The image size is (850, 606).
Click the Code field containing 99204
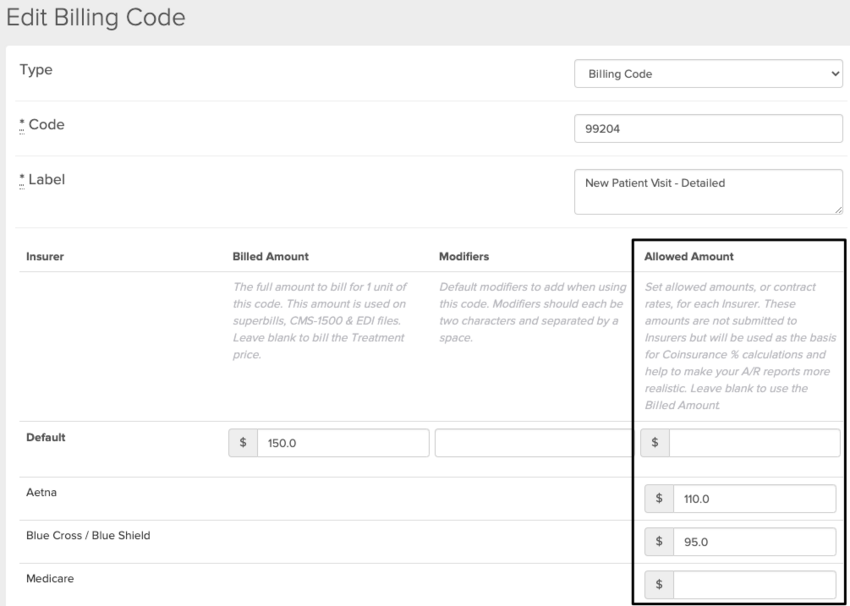tap(708, 129)
